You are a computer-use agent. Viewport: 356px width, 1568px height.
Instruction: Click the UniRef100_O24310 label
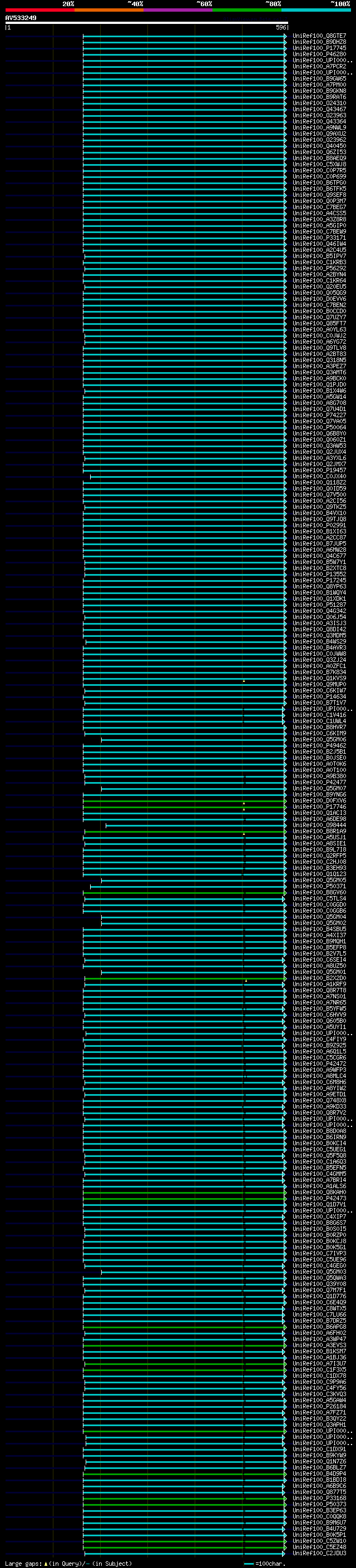(319, 103)
